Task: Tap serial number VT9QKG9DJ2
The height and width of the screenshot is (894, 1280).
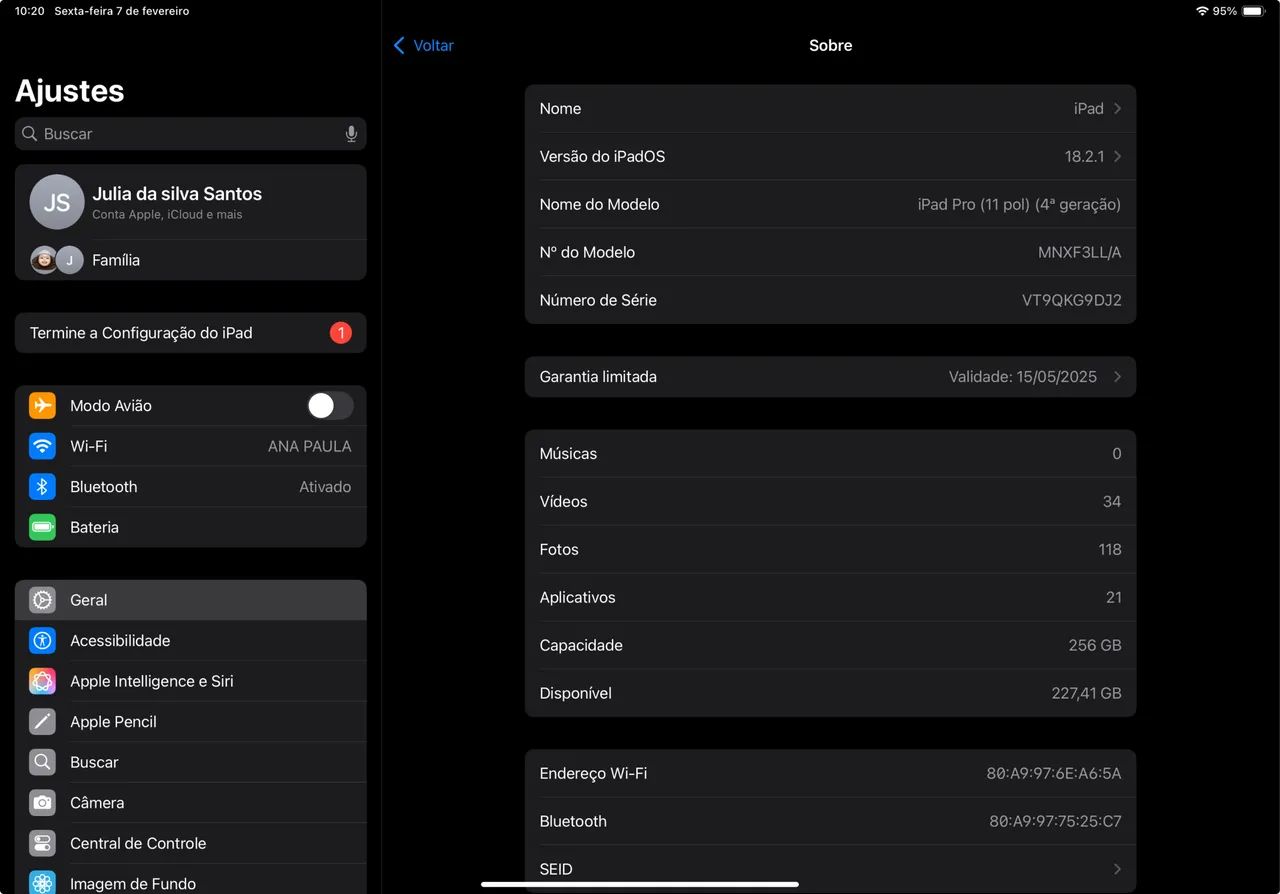Action: tap(1071, 300)
